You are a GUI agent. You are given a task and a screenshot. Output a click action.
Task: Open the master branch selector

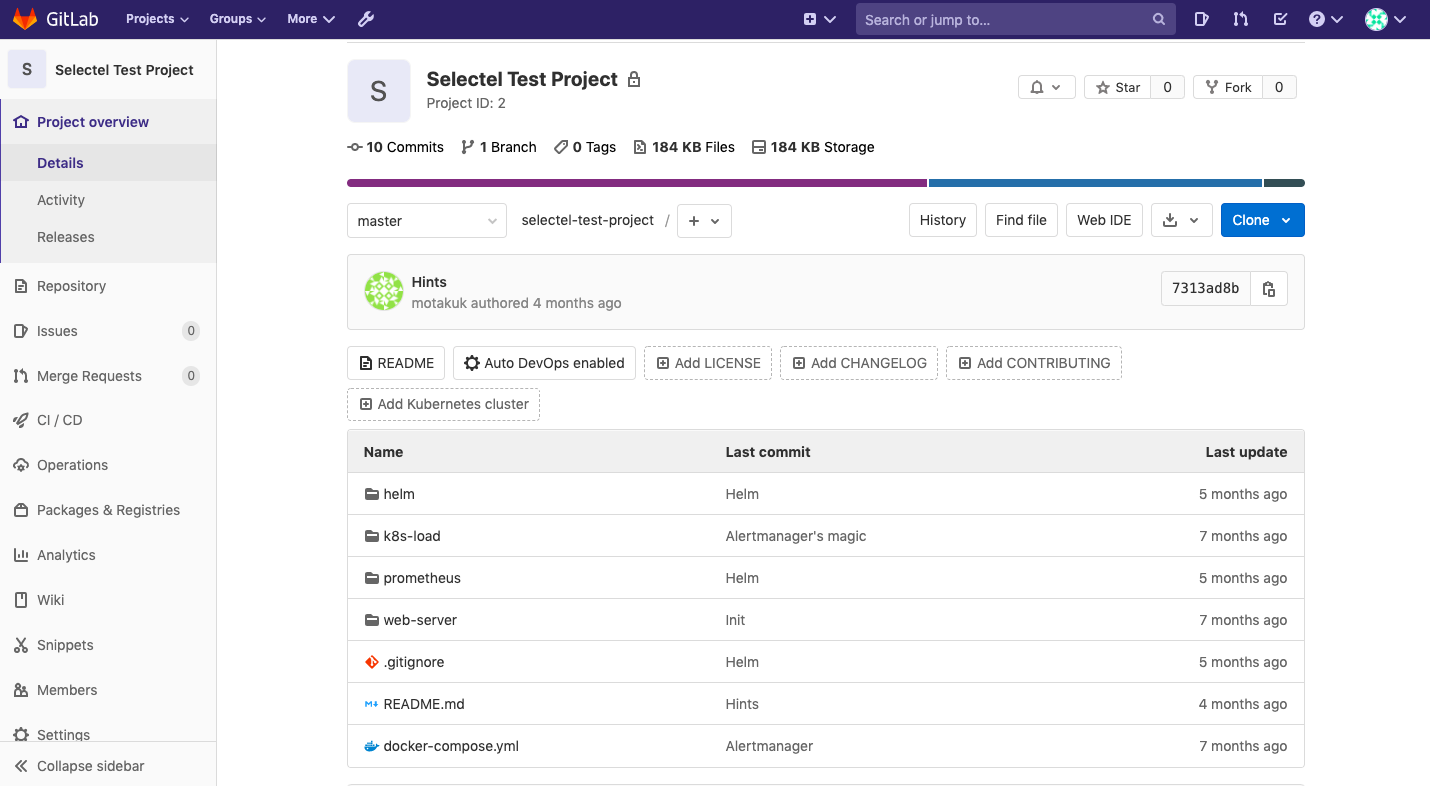[x=426, y=220]
